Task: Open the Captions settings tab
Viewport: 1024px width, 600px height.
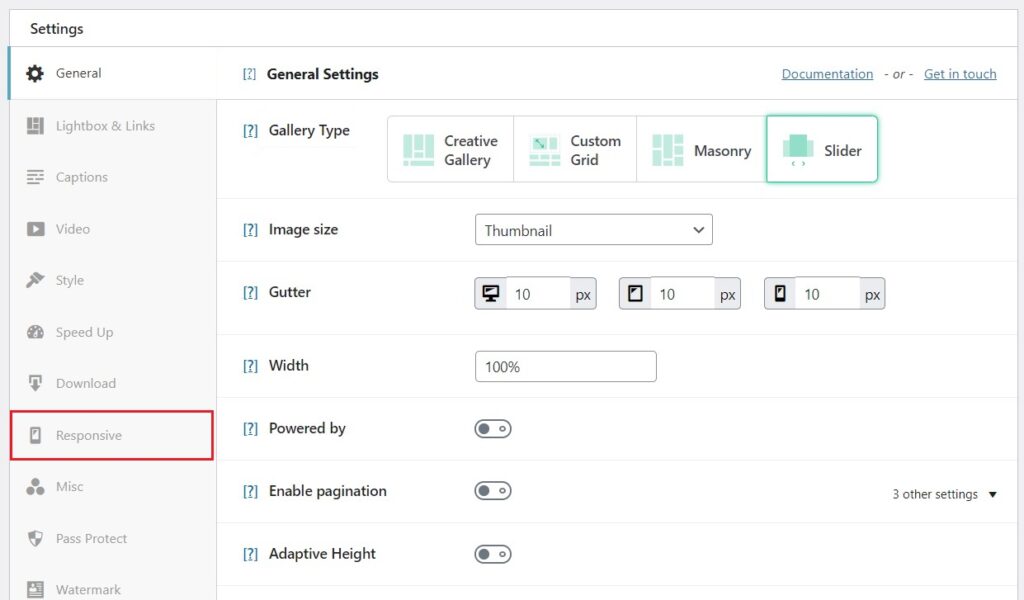Action: tap(81, 177)
